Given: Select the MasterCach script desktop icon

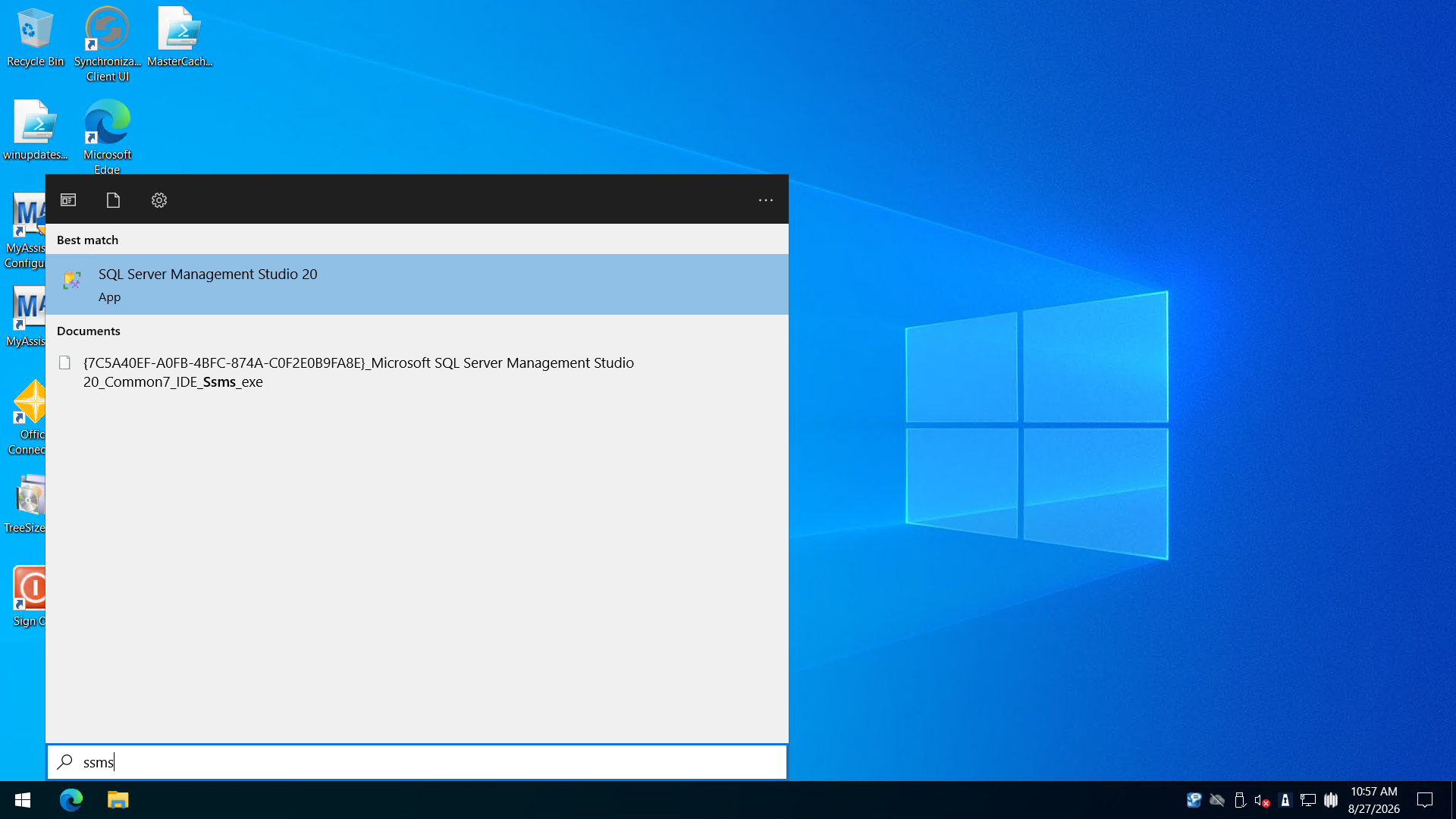Looking at the screenshot, I should pos(180,38).
